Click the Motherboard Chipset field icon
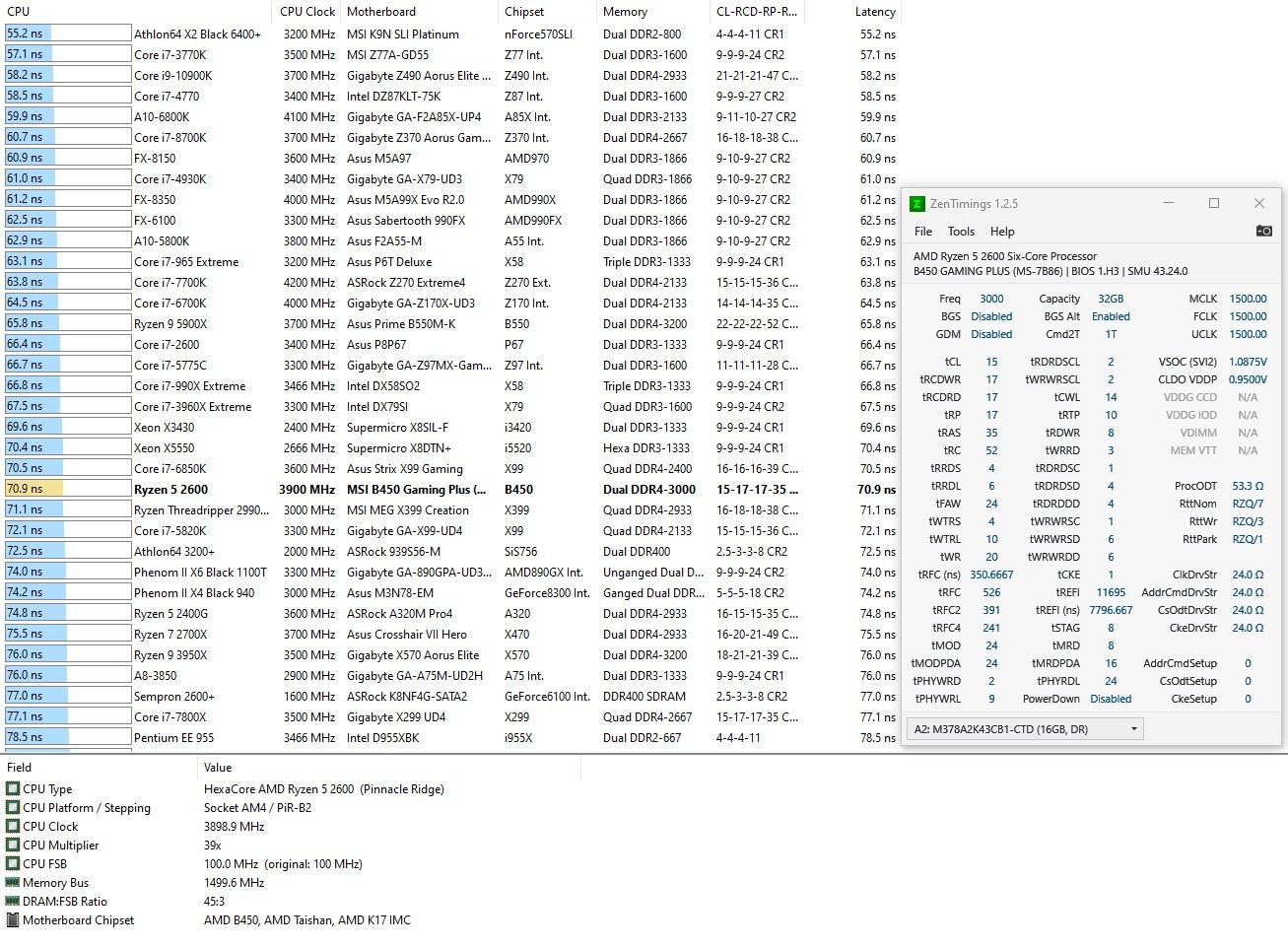Viewport: 1288px width, 948px height. [x=13, y=919]
